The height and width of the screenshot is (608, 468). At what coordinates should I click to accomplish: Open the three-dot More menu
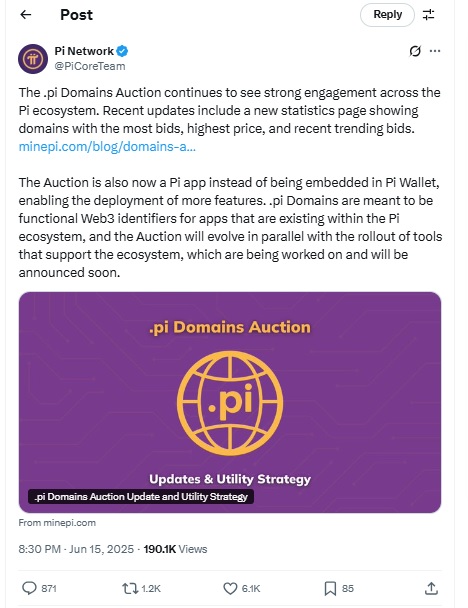tap(435, 51)
